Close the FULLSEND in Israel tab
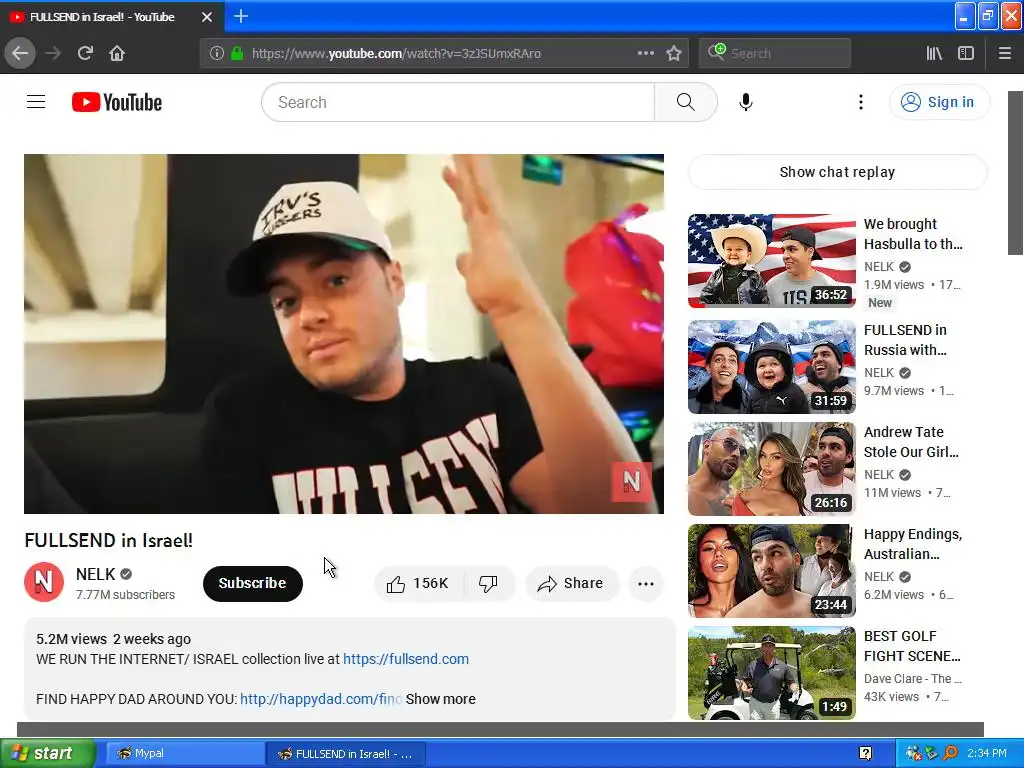This screenshot has width=1024, height=768. [207, 17]
